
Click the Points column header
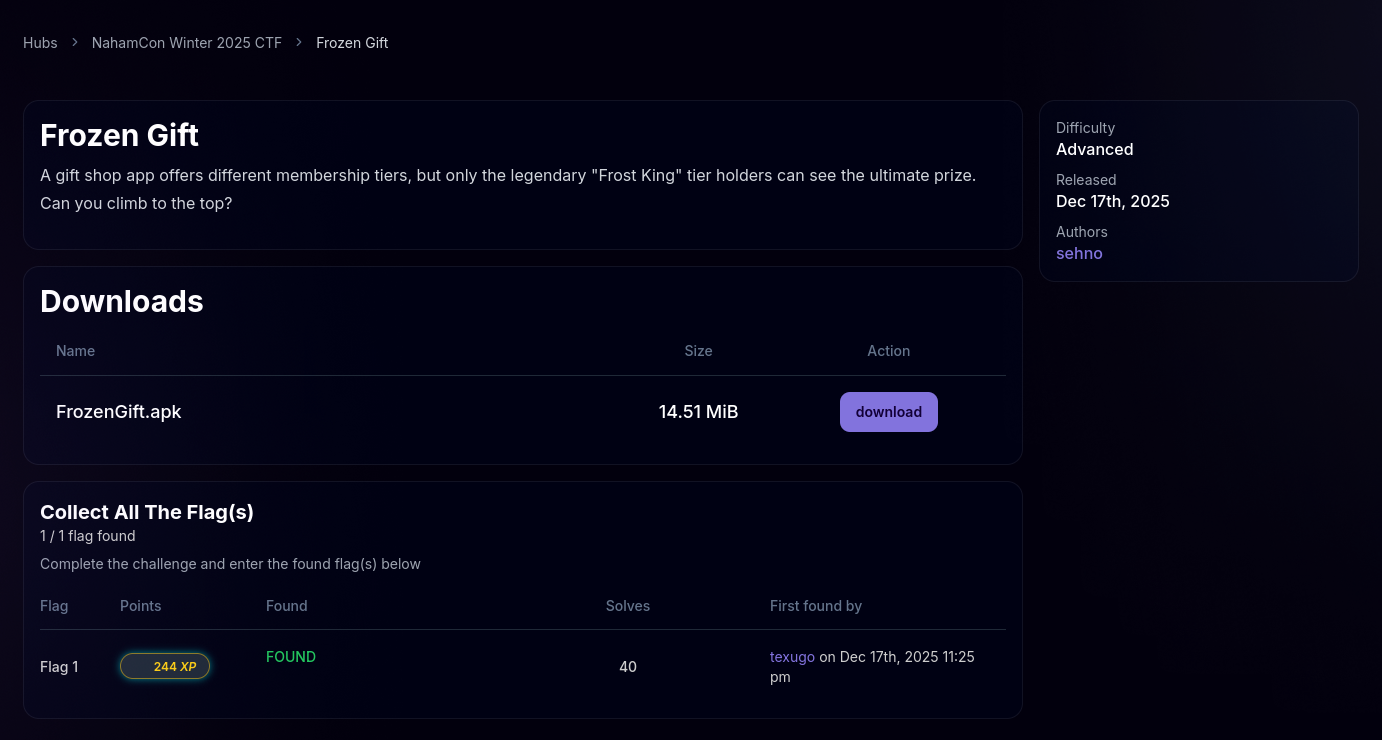[x=140, y=606]
